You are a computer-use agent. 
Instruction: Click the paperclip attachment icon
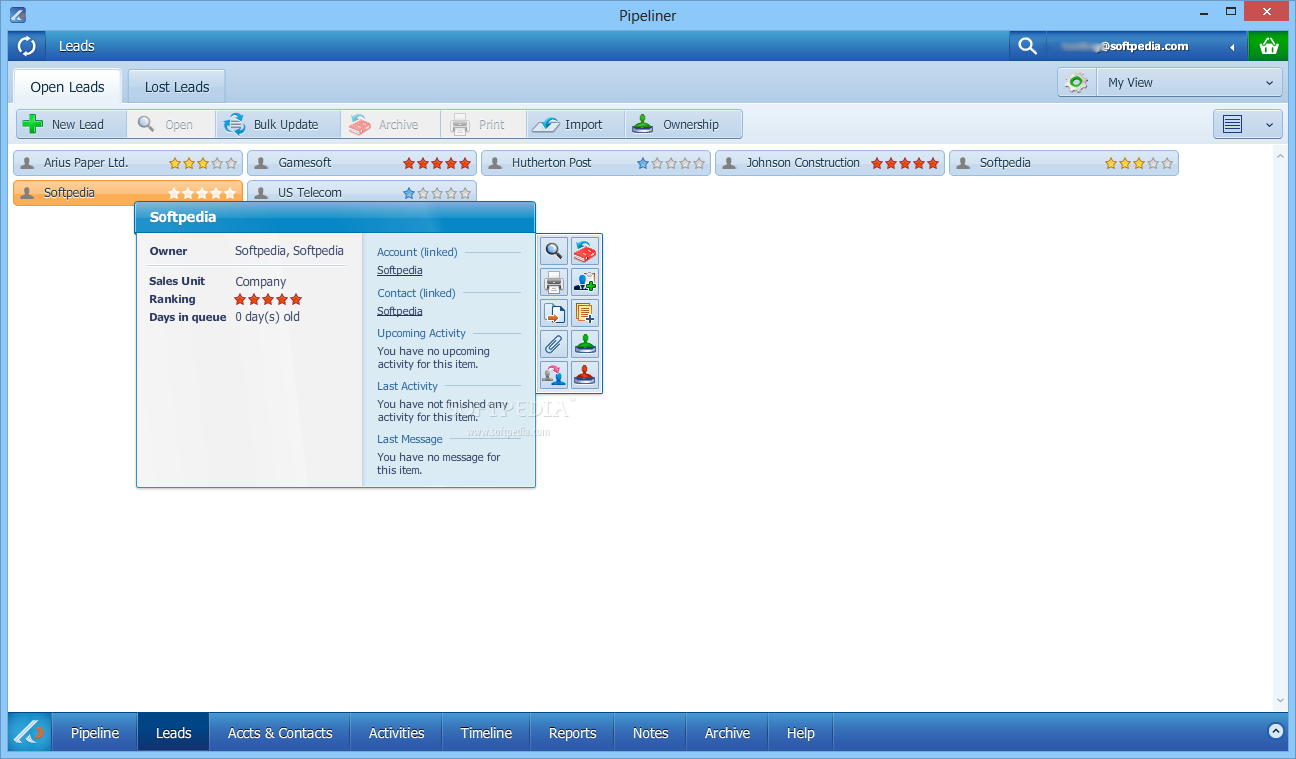(554, 344)
